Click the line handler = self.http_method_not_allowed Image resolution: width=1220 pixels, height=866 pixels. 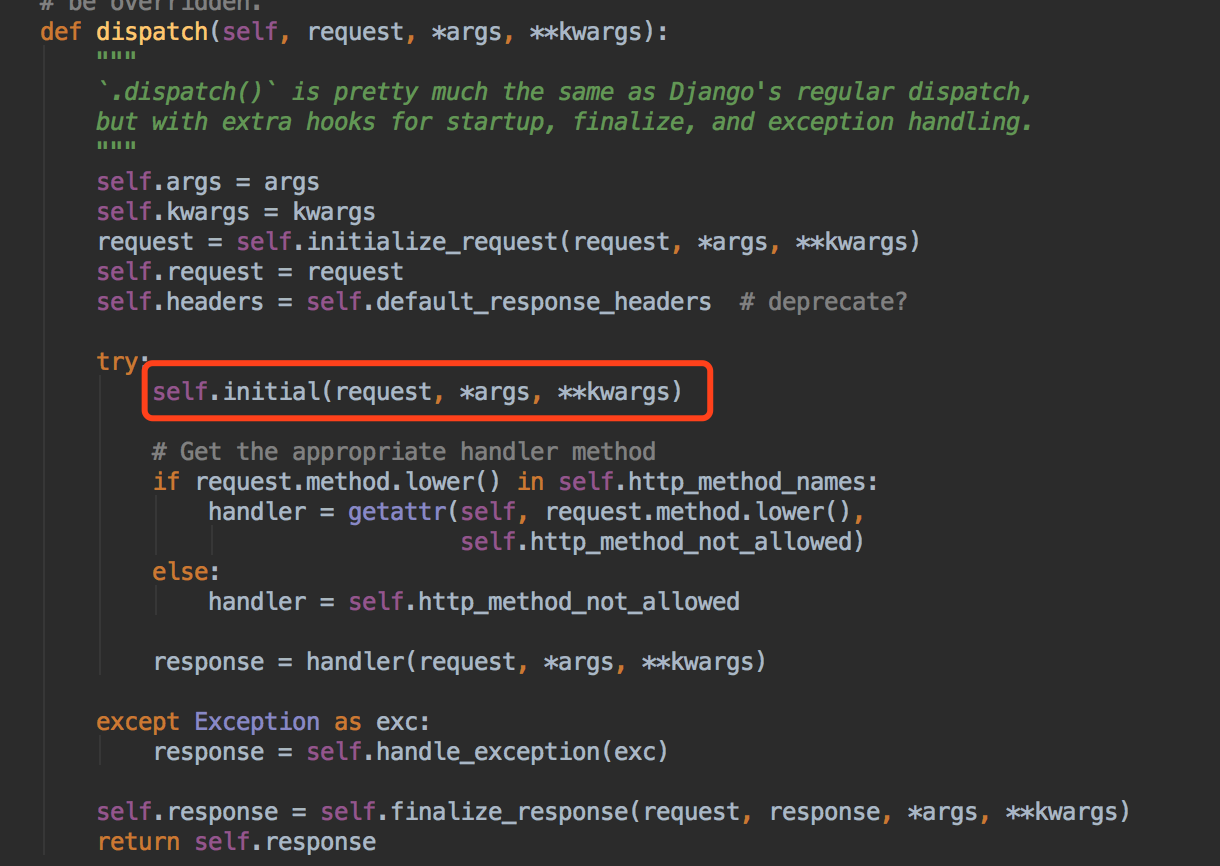pyautogui.click(x=474, y=602)
